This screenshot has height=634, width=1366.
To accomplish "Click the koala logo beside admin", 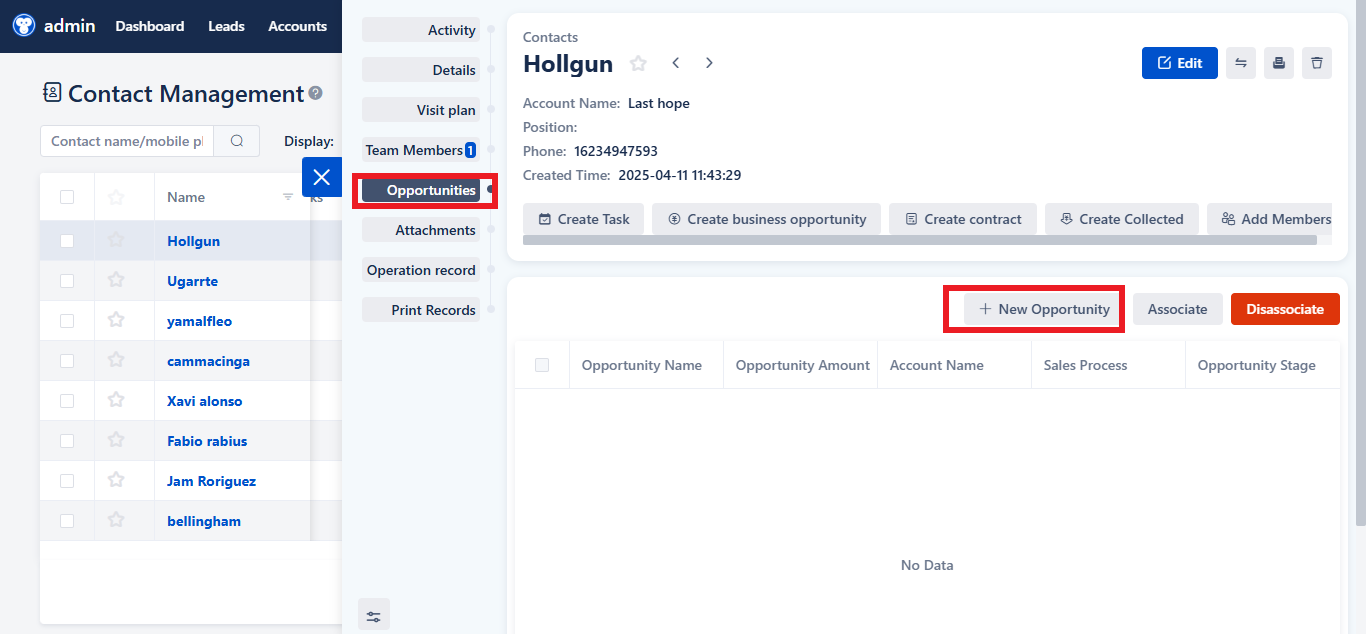I will click(x=22, y=25).
